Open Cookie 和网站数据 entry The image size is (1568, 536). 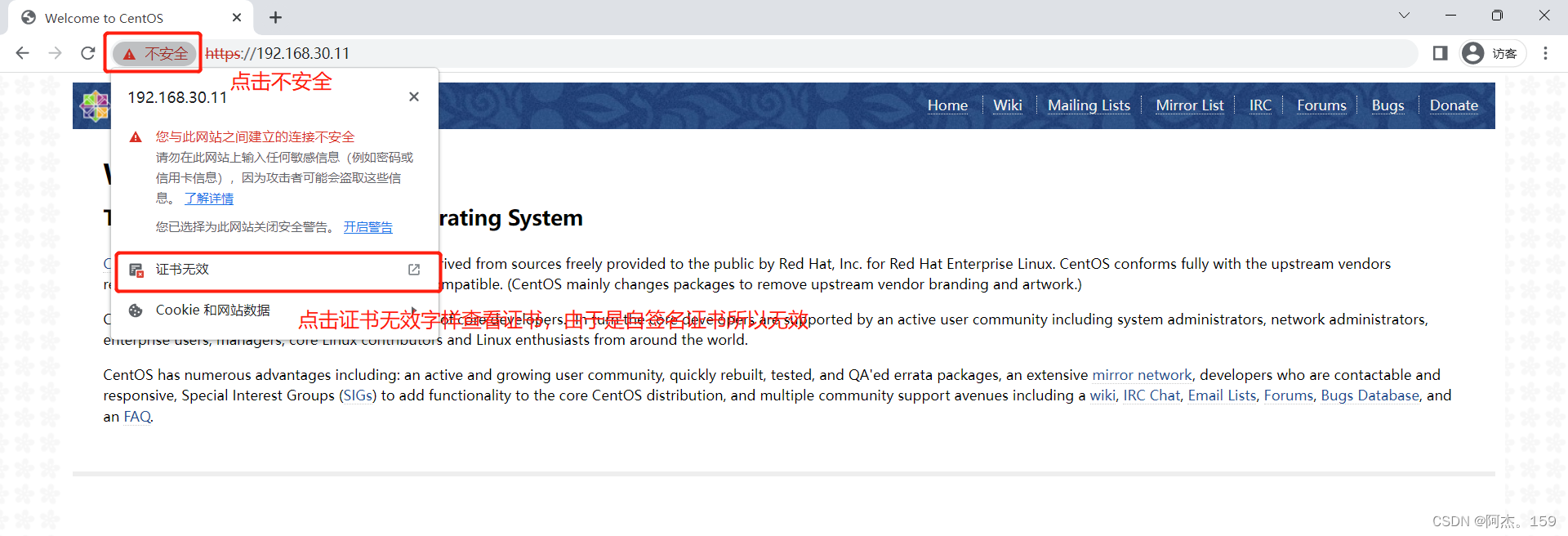[274, 310]
